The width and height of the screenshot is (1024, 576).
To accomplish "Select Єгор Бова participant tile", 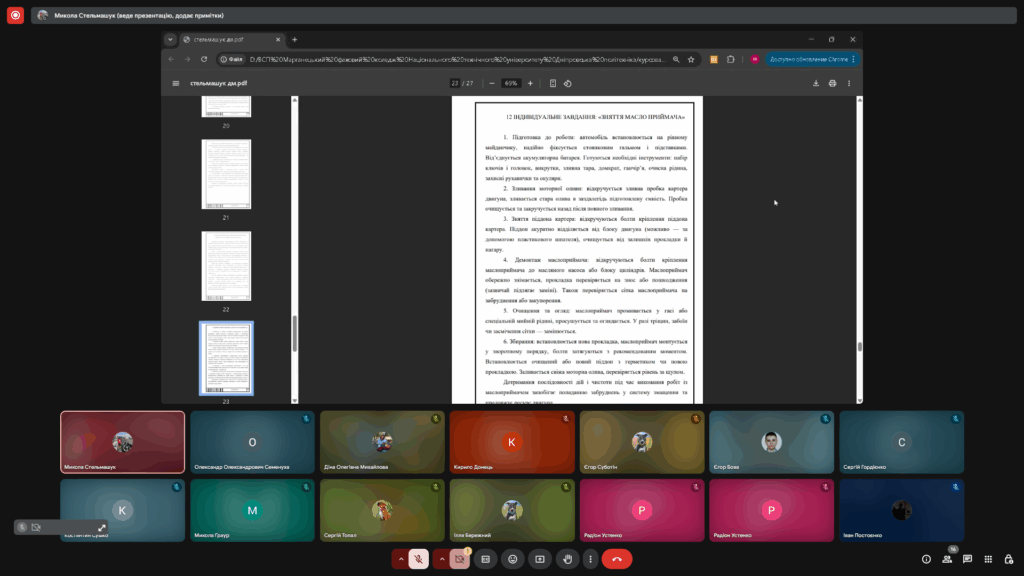I will [x=771, y=442].
